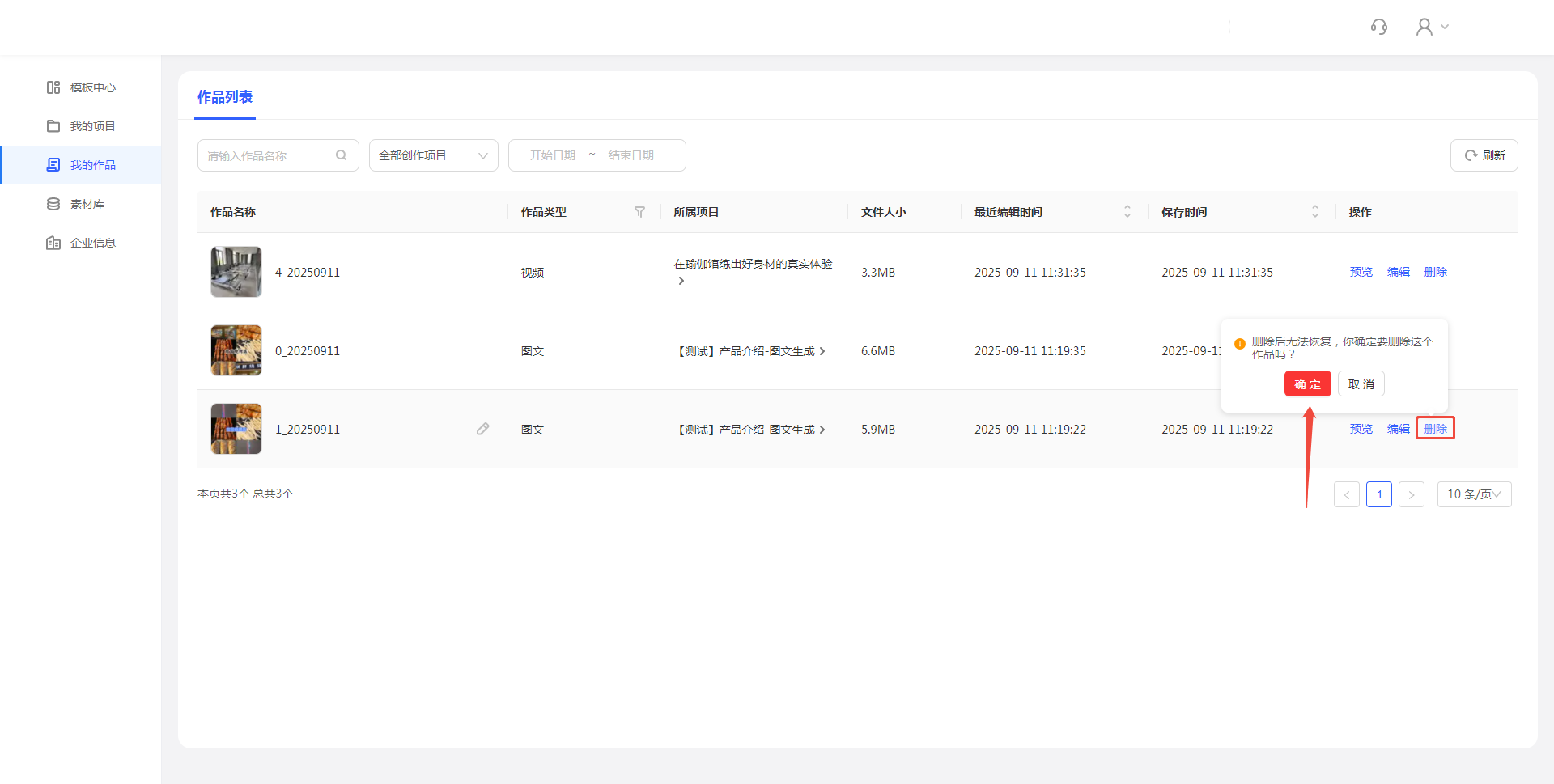Viewport: 1554px width, 784px height.
Task: Click the 刷新 refresh button
Action: click(1484, 155)
